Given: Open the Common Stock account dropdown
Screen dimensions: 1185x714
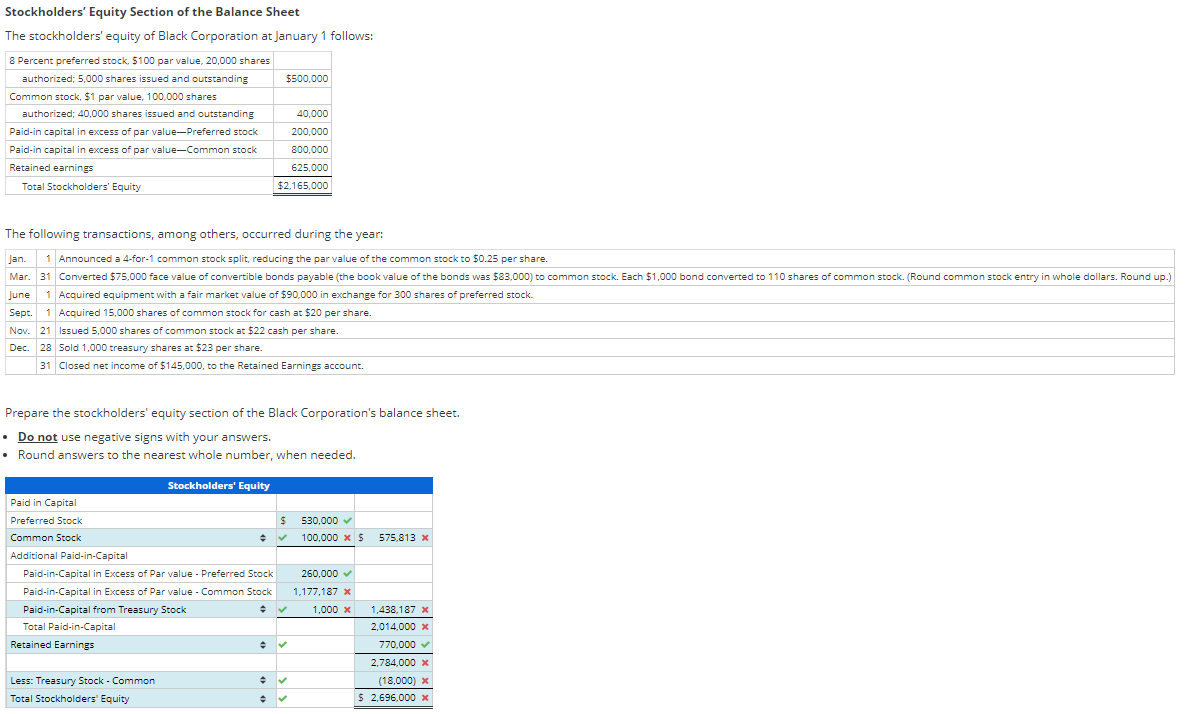Looking at the screenshot, I should [263, 537].
